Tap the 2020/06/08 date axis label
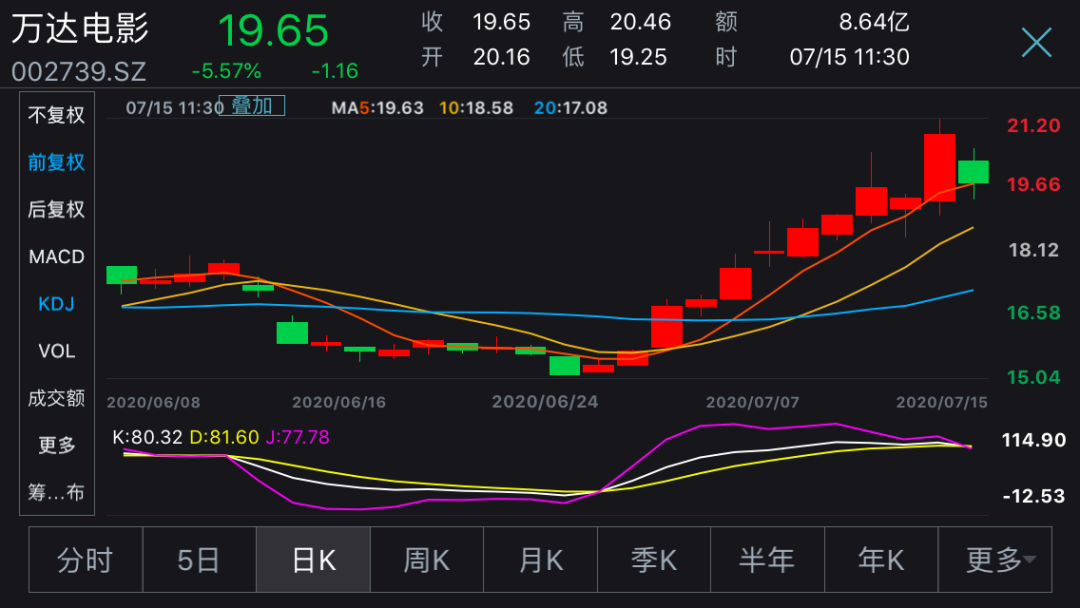The width and height of the screenshot is (1080, 608). click(154, 402)
